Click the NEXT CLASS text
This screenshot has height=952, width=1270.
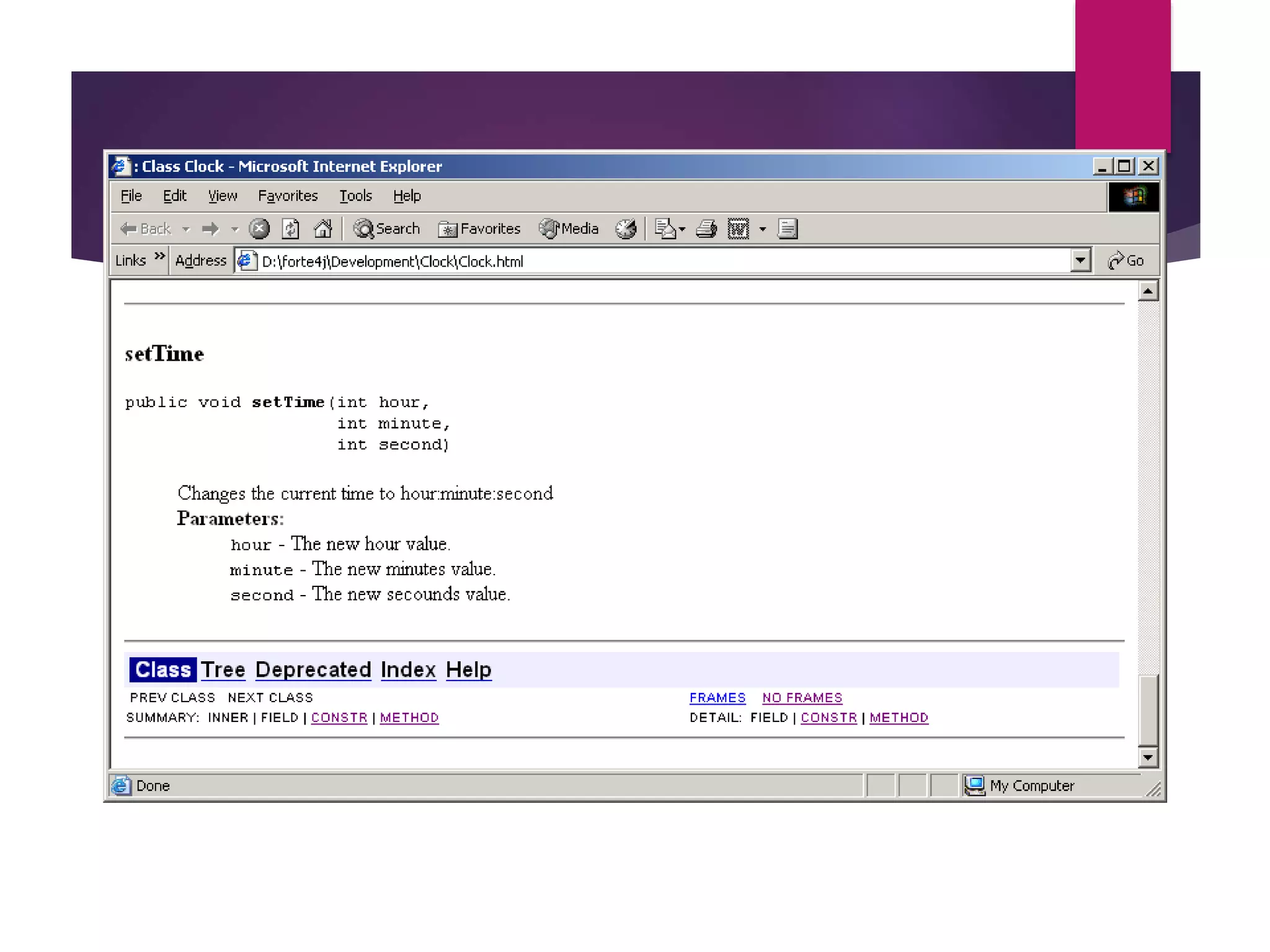tap(270, 698)
